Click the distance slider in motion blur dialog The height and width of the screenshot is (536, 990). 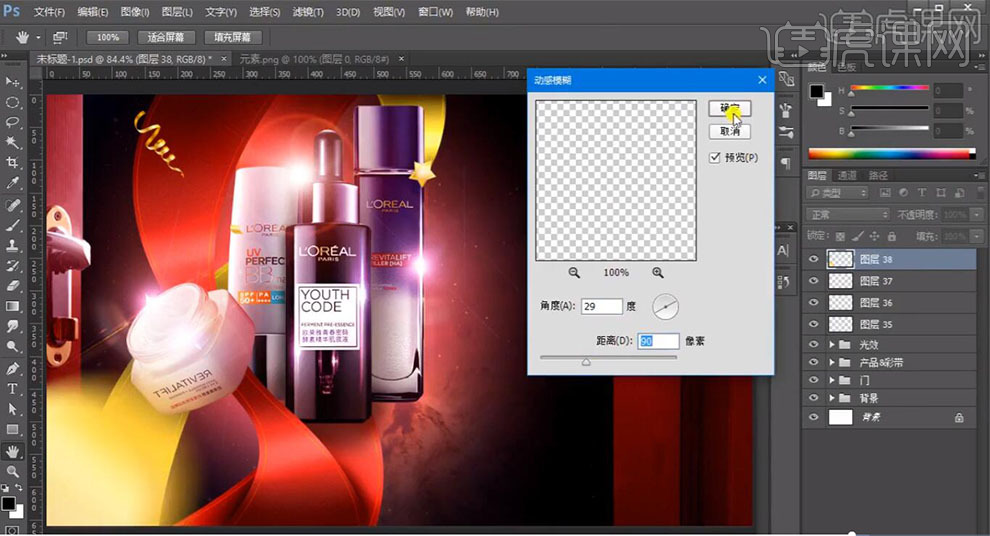pyautogui.click(x=586, y=361)
